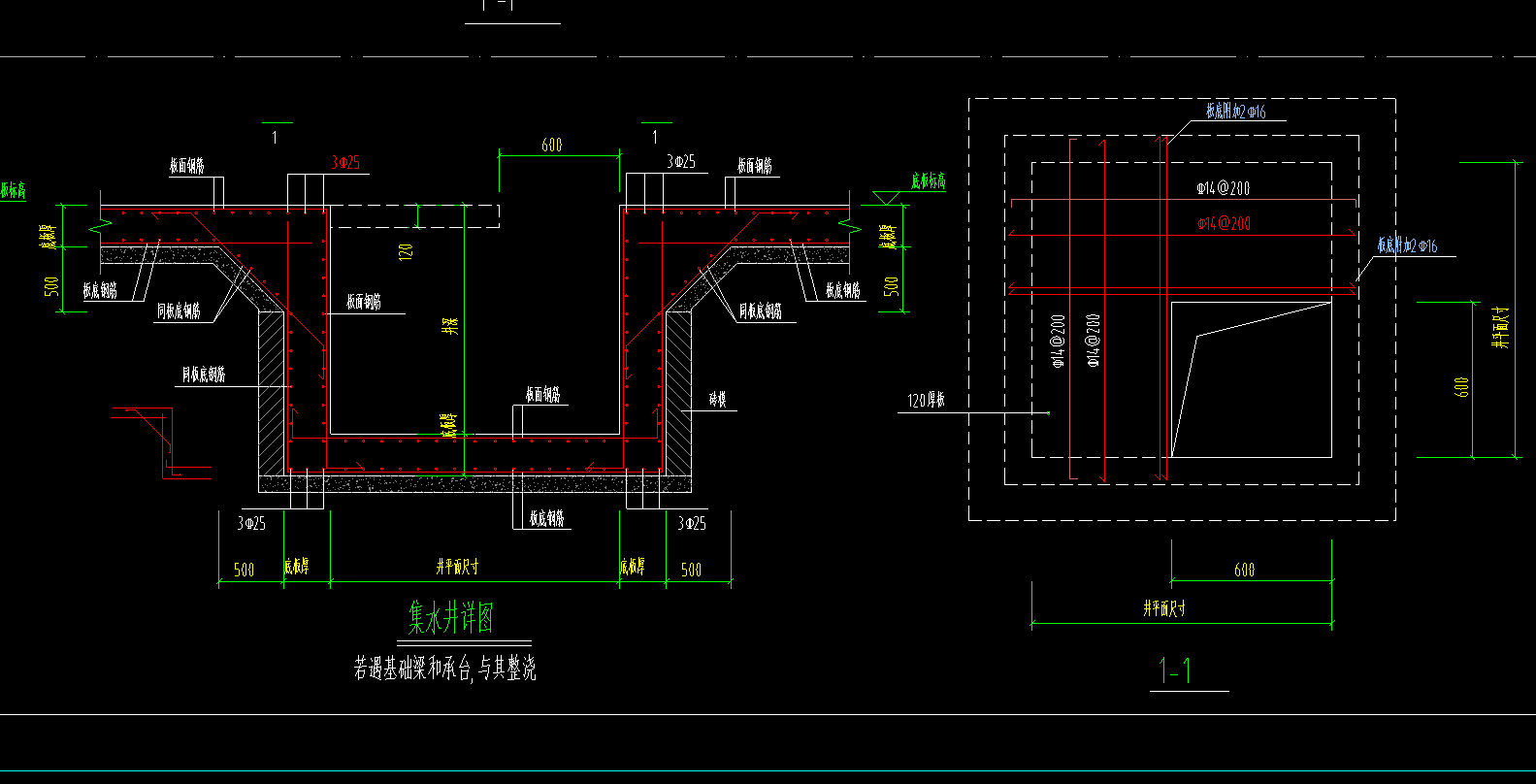Select the '同板底钢筋' label beside the left brick wall
The height and width of the screenshot is (784, 1536).
pyautogui.click(x=204, y=374)
